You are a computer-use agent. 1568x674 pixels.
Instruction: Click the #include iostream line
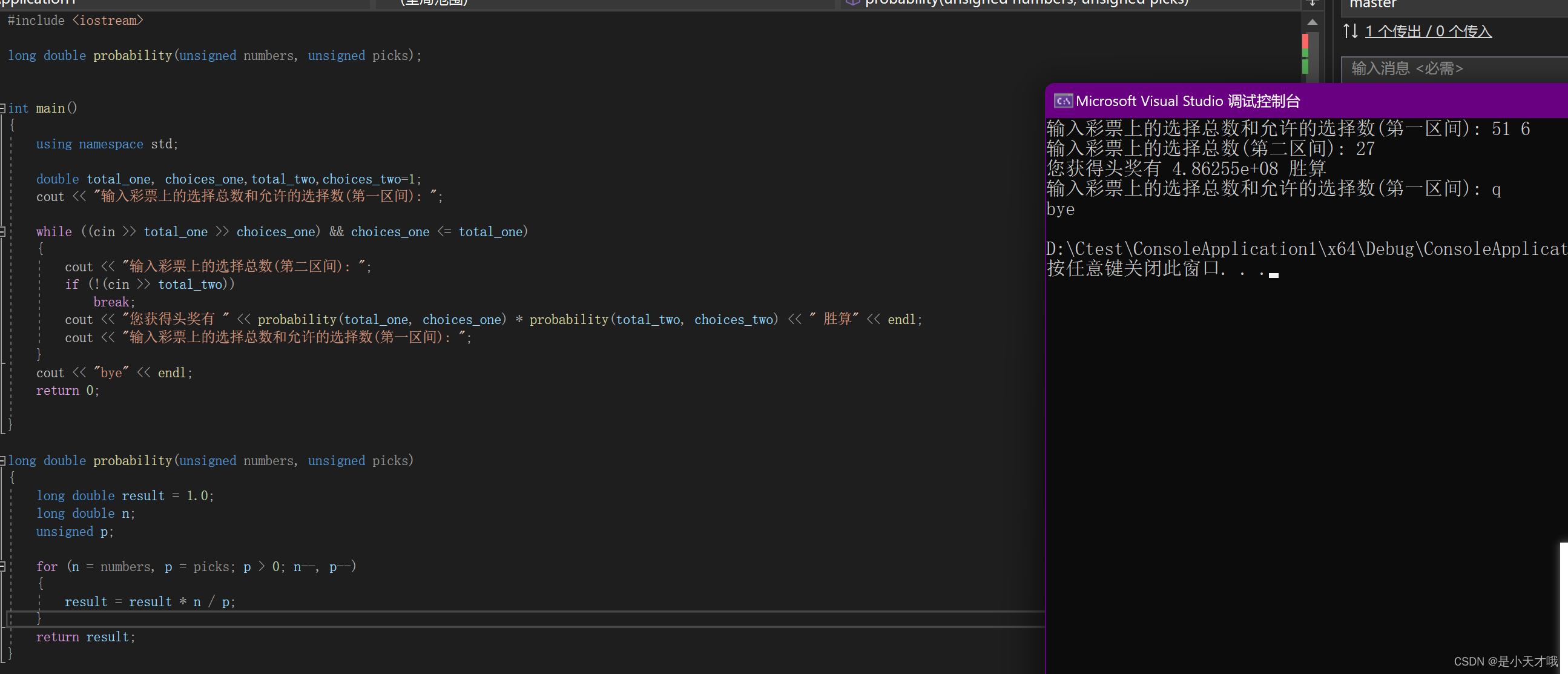pos(76,21)
